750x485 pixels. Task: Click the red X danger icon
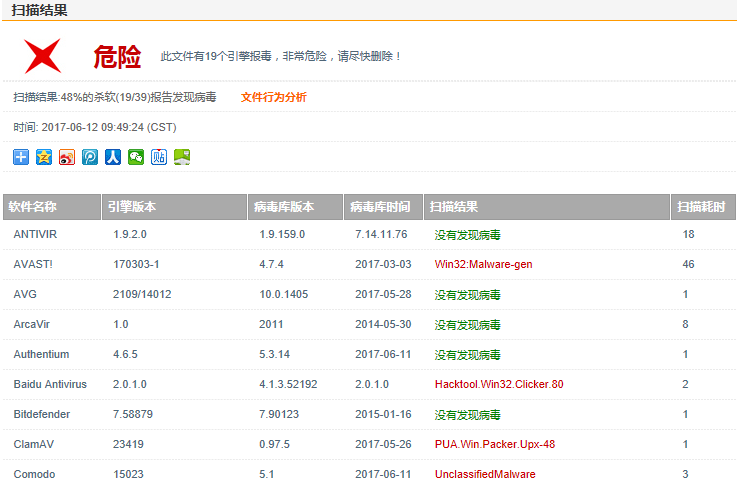[44, 56]
